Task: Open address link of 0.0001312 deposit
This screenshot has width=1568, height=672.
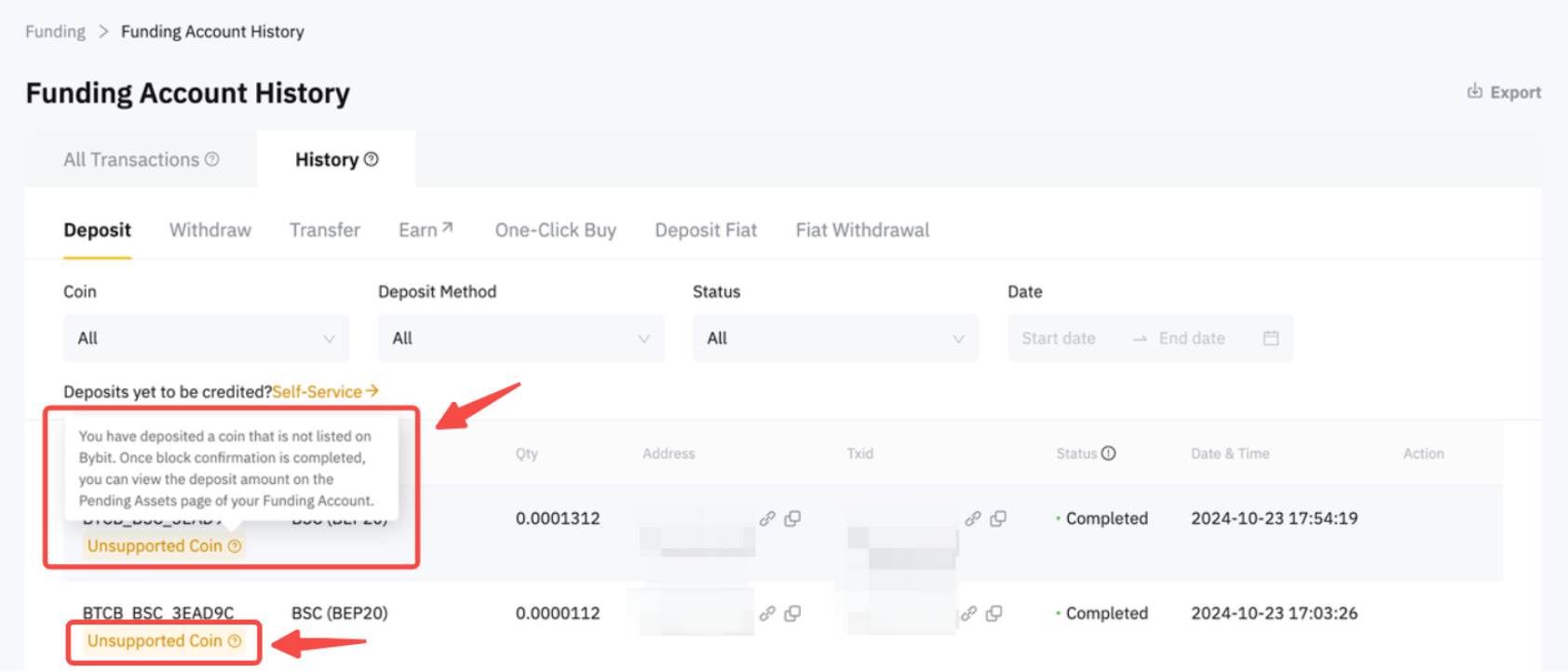Action: (x=767, y=518)
